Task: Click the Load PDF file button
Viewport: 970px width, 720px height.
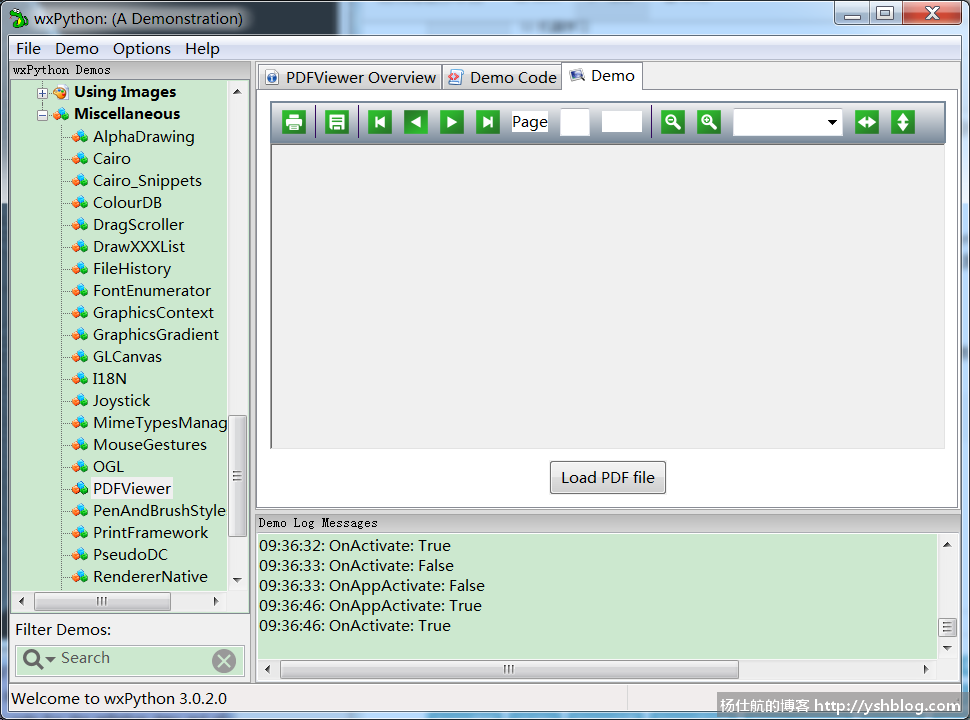Action: coord(607,478)
